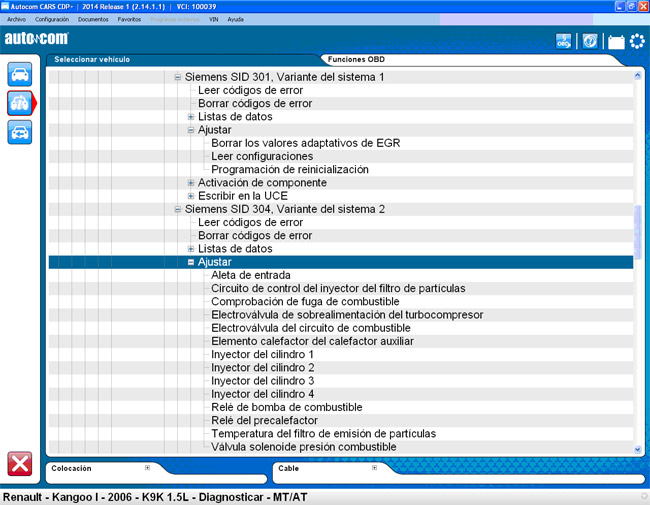Open the Configuración menu
This screenshot has width=650, height=505.
click(52, 19)
